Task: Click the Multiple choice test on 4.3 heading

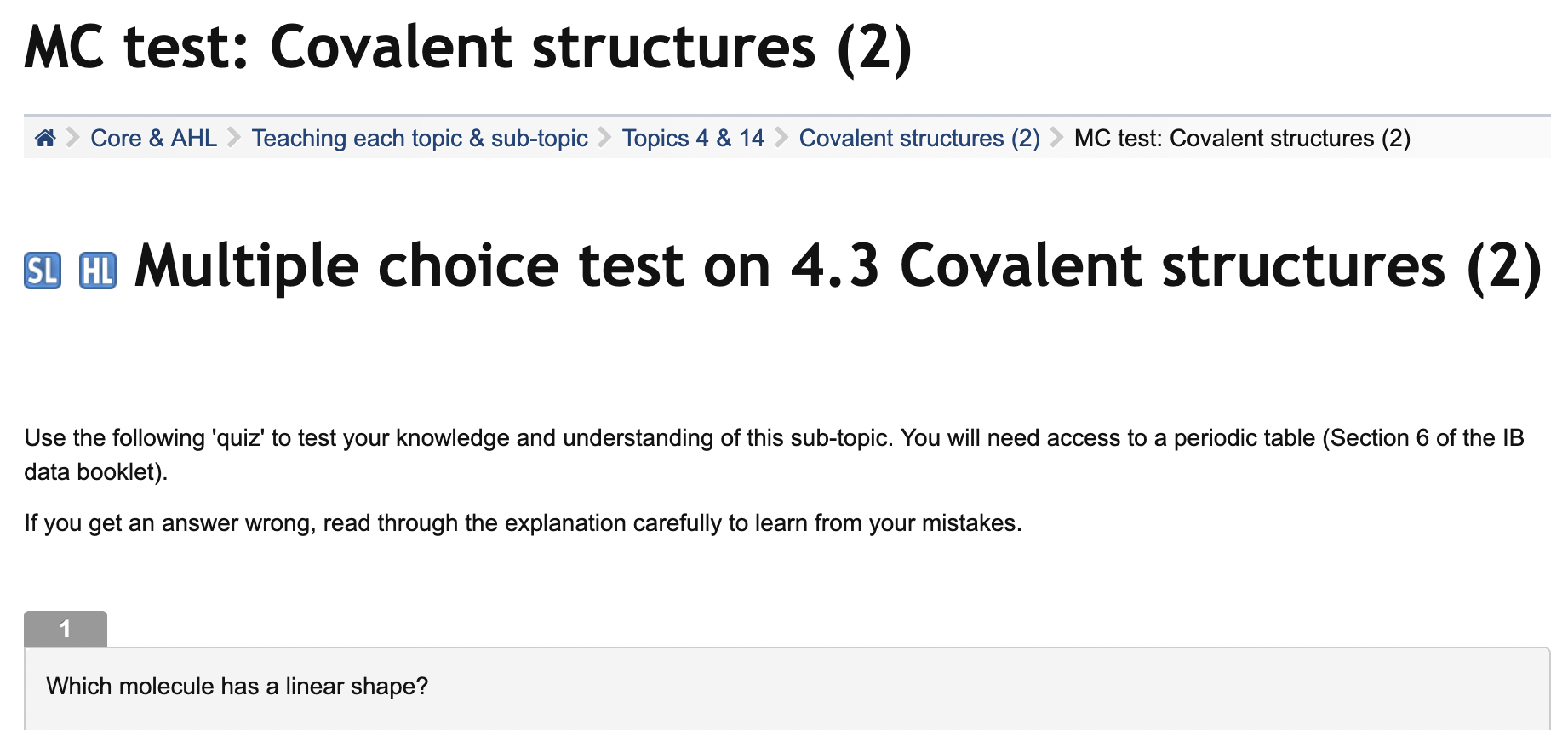Action: (838, 266)
